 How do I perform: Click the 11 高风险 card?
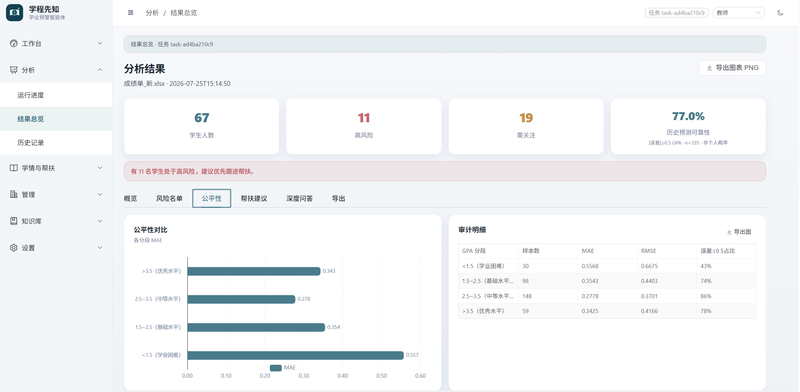tap(364, 126)
